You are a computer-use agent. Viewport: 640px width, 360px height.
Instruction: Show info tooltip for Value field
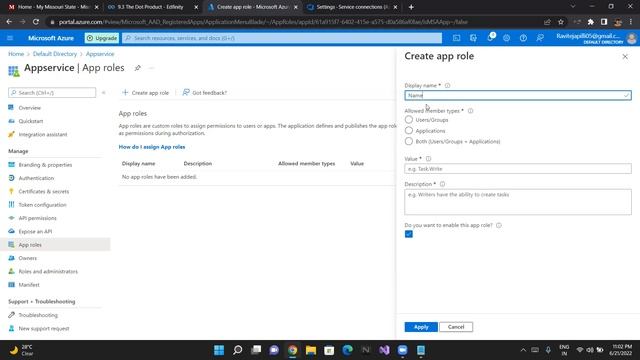[x=428, y=159]
